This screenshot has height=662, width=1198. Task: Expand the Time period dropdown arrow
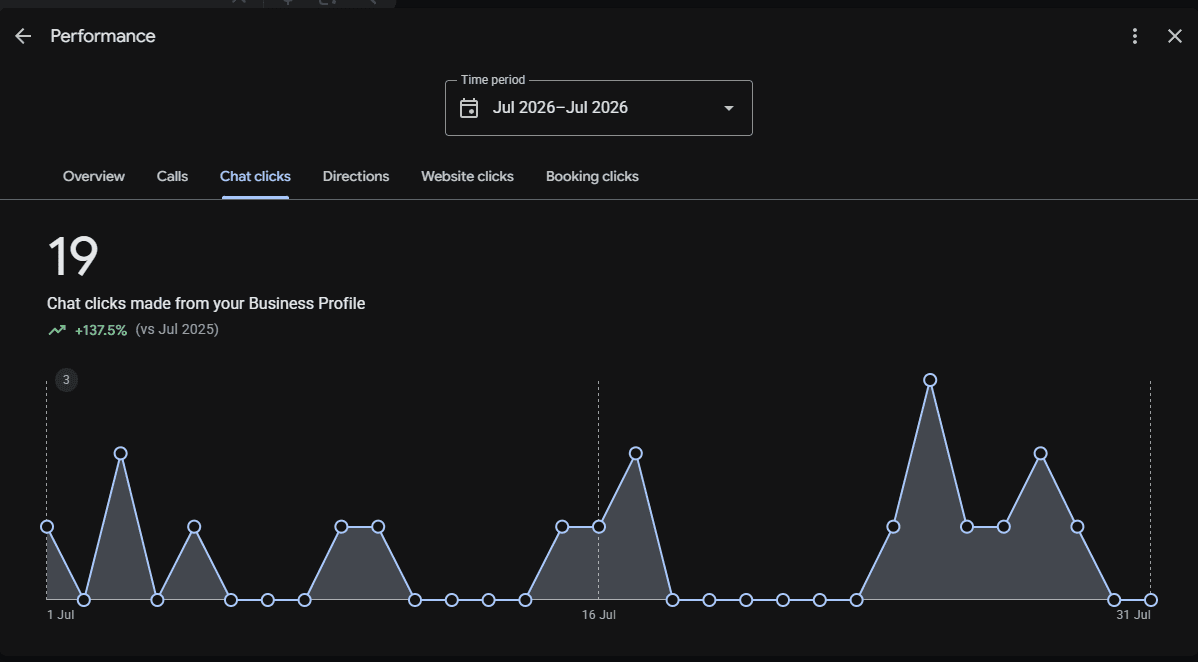[x=729, y=108]
